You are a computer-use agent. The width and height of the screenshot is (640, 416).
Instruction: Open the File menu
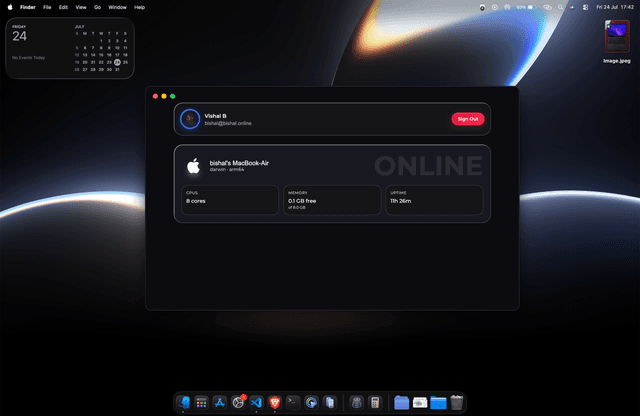click(x=47, y=7)
